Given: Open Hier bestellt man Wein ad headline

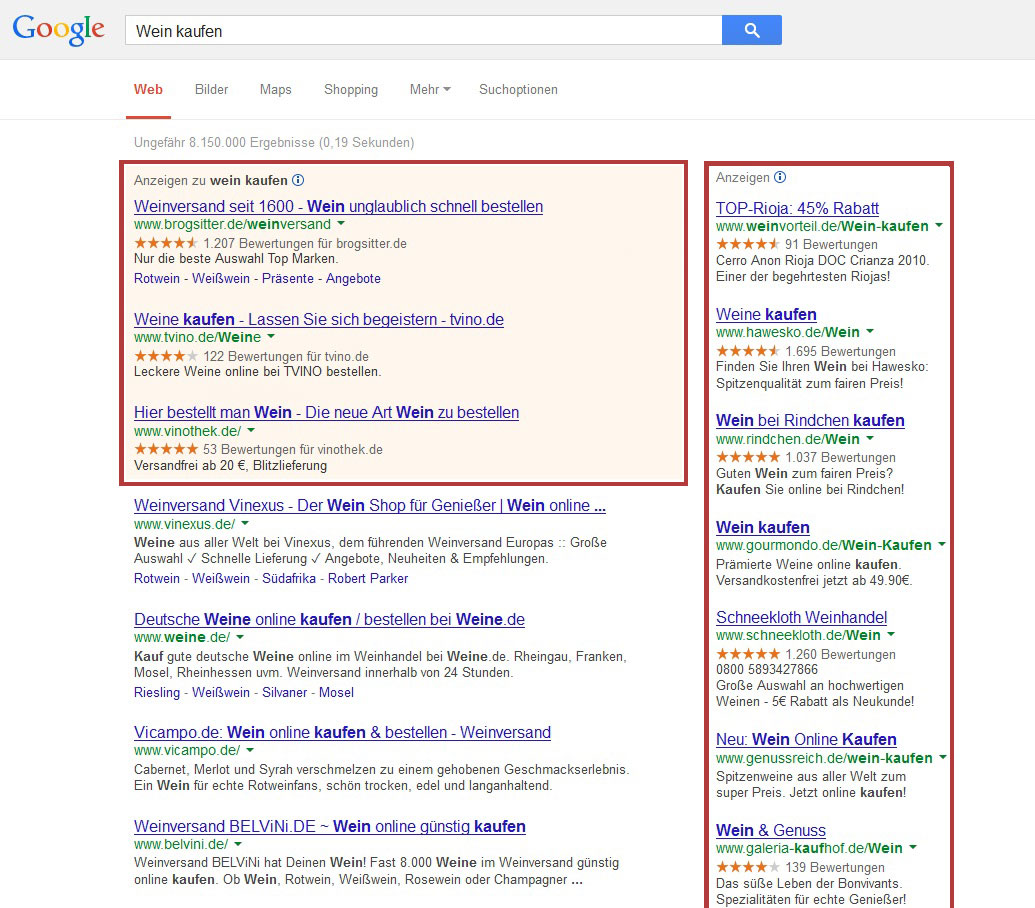Looking at the screenshot, I should pos(327,412).
